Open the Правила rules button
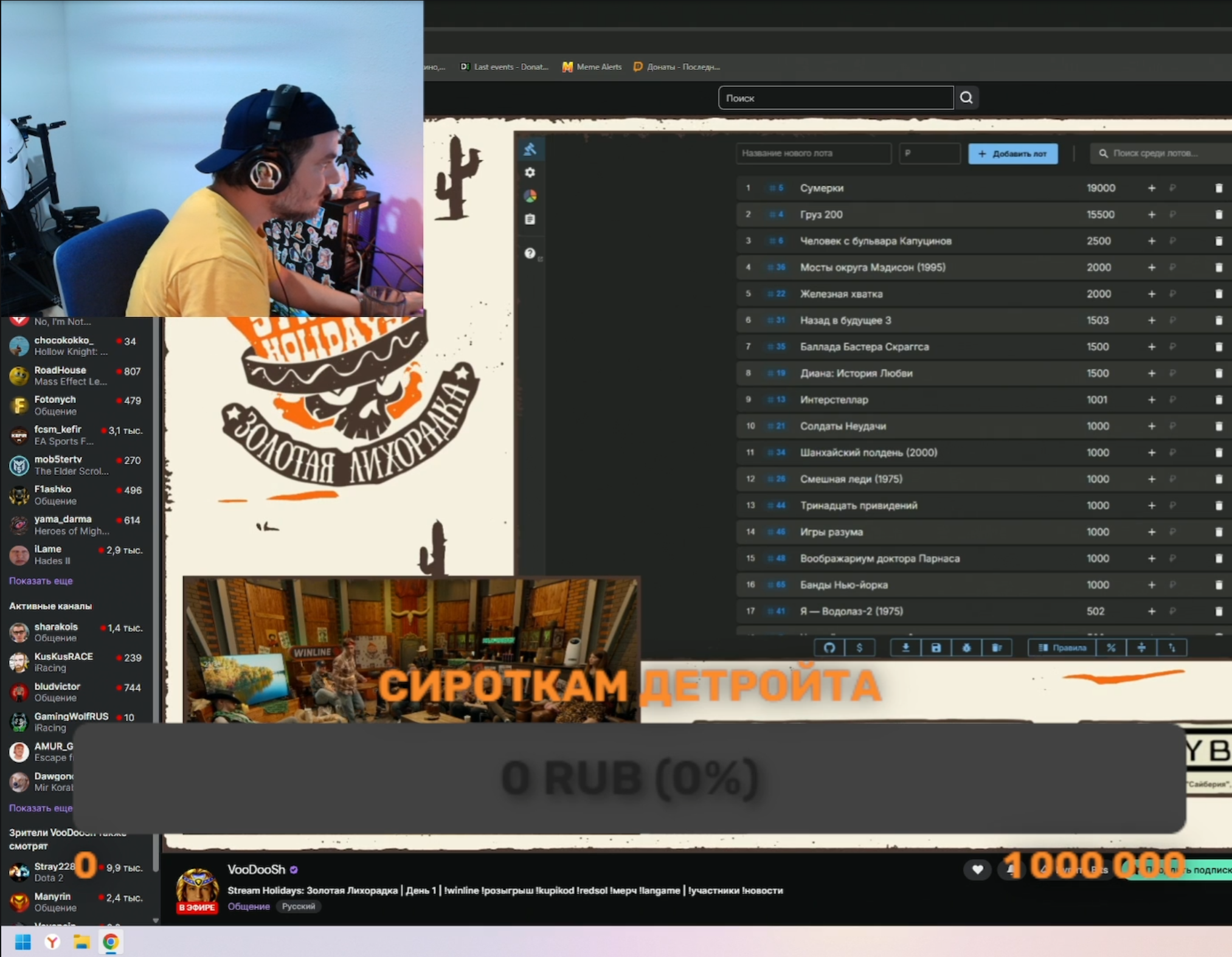Viewport: 1232px width, 957px height. coord(1062,648)
